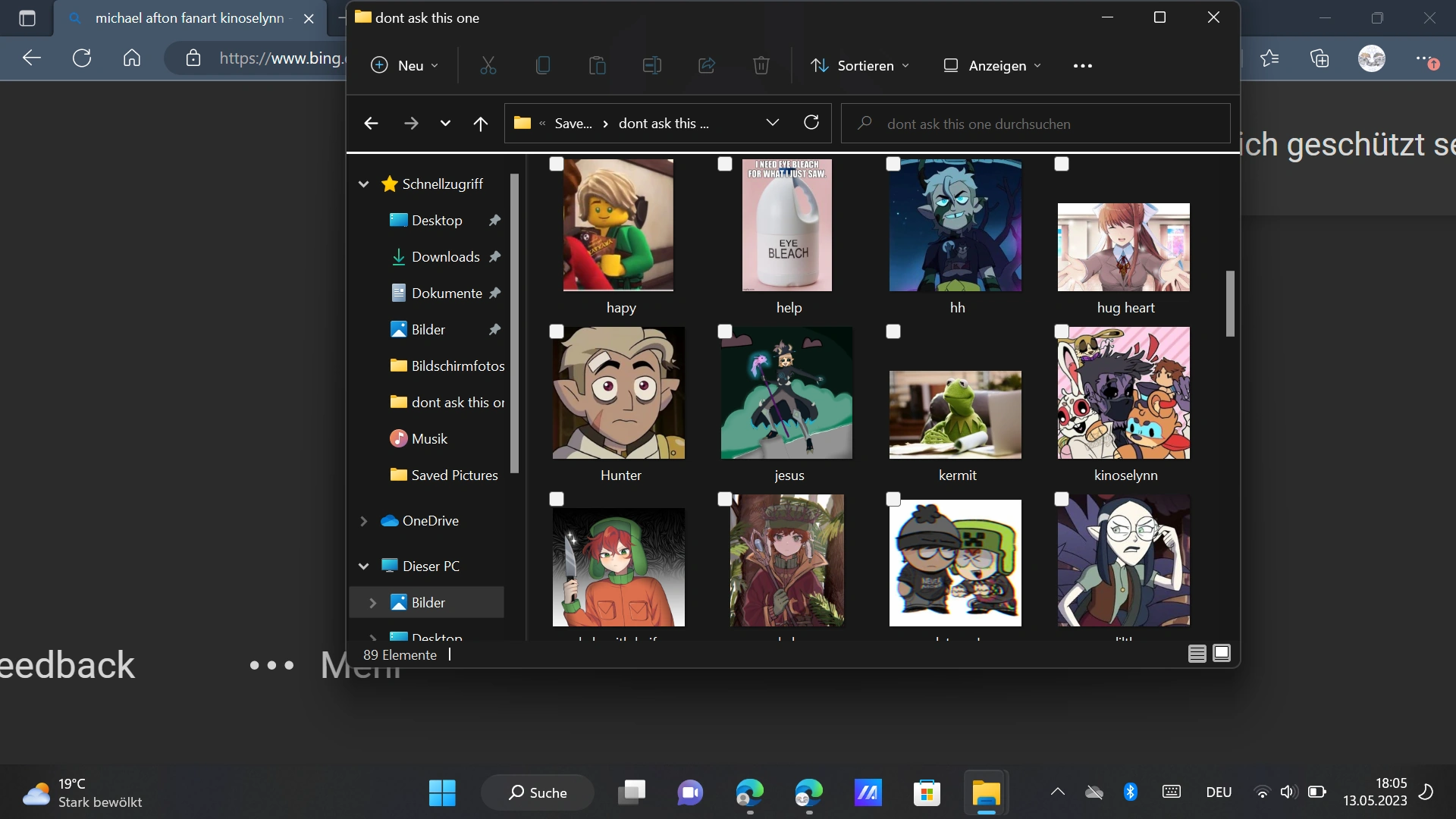Switch to details list view icon
This screenshot has height=819, width=1456.
pos(1197,654)
